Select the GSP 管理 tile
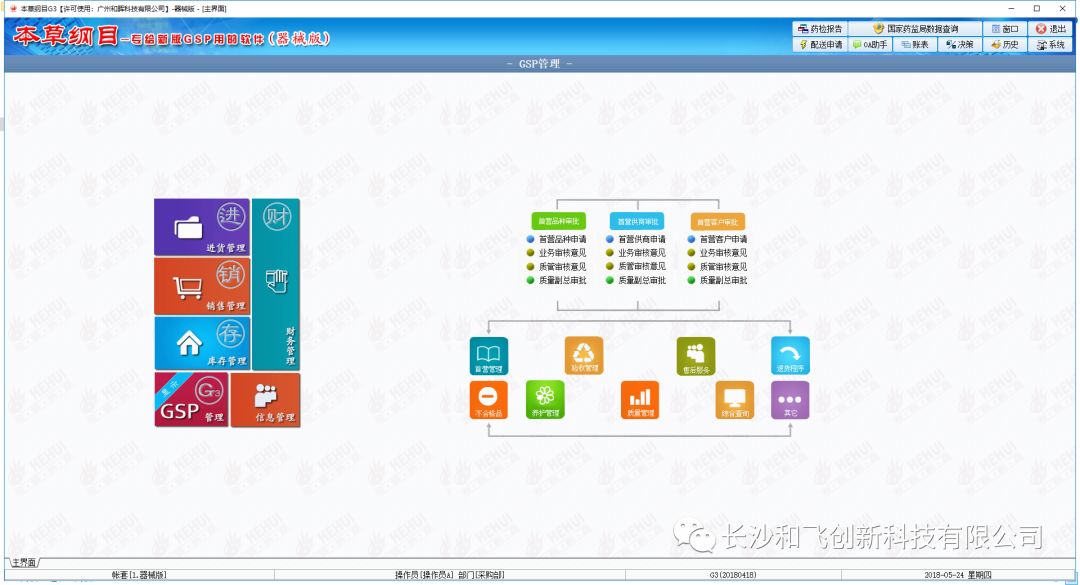Screen dimensions: 1080x585 pos(191,400)
